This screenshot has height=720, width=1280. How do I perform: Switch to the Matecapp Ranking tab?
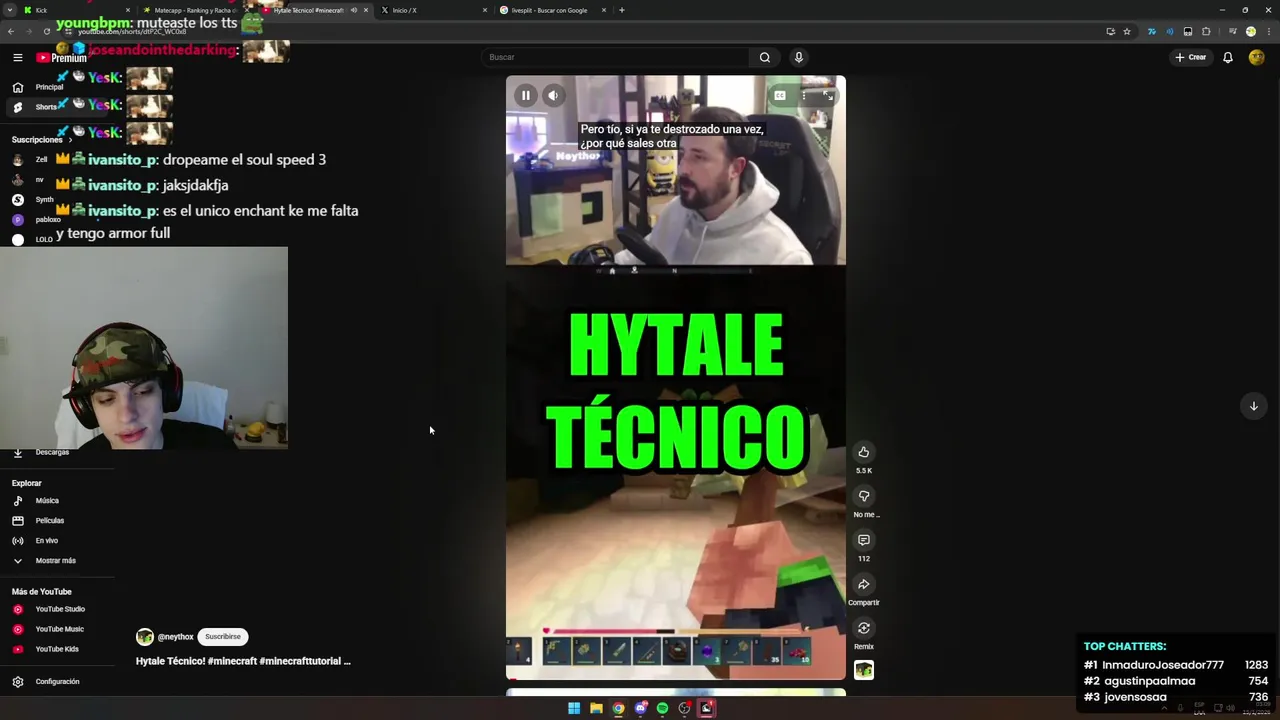[x=195, y=10]
